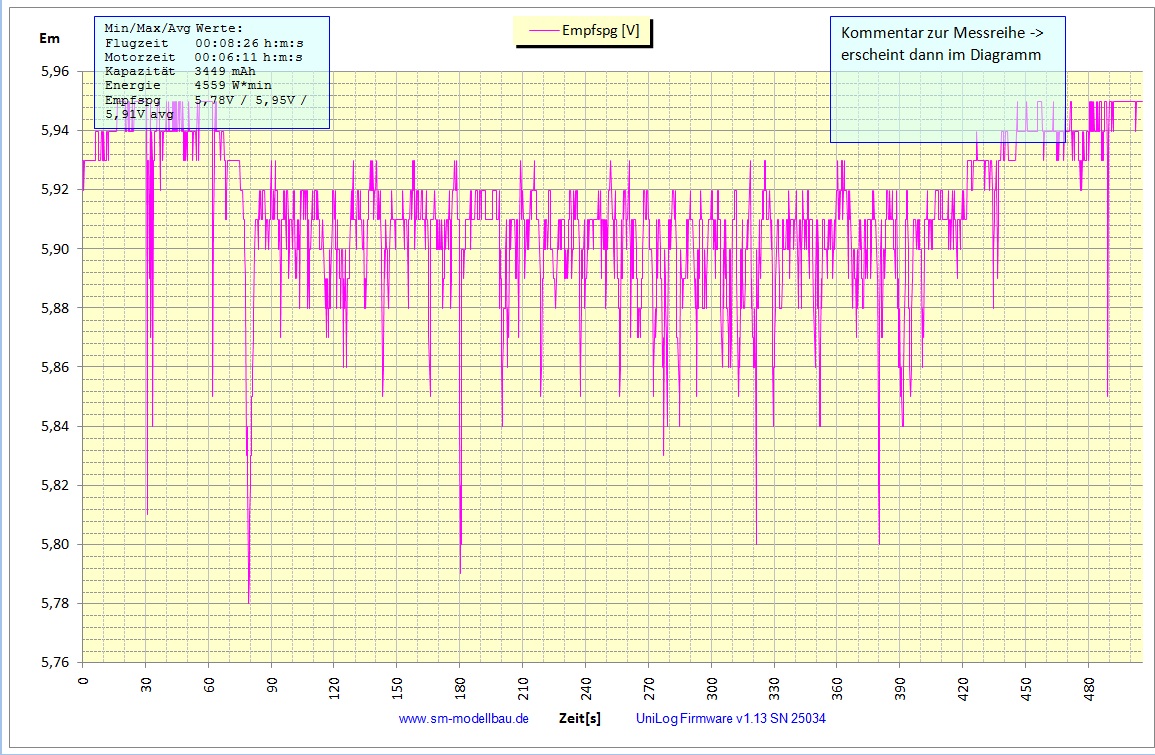Click the 5,86 voltage axis tick label
This screenshot has width=1155, height=755.
click(x=55, y=367)
